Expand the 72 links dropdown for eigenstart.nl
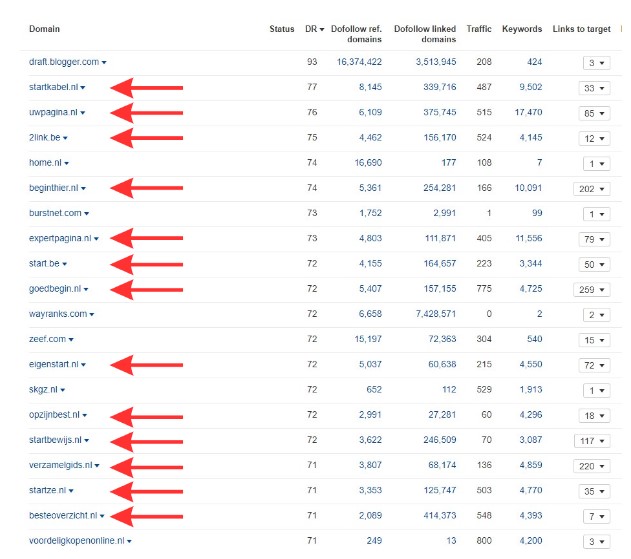Image resolution: width=631 pixels, height=559 pixels. pyautogui.click(x=594, y=365)
